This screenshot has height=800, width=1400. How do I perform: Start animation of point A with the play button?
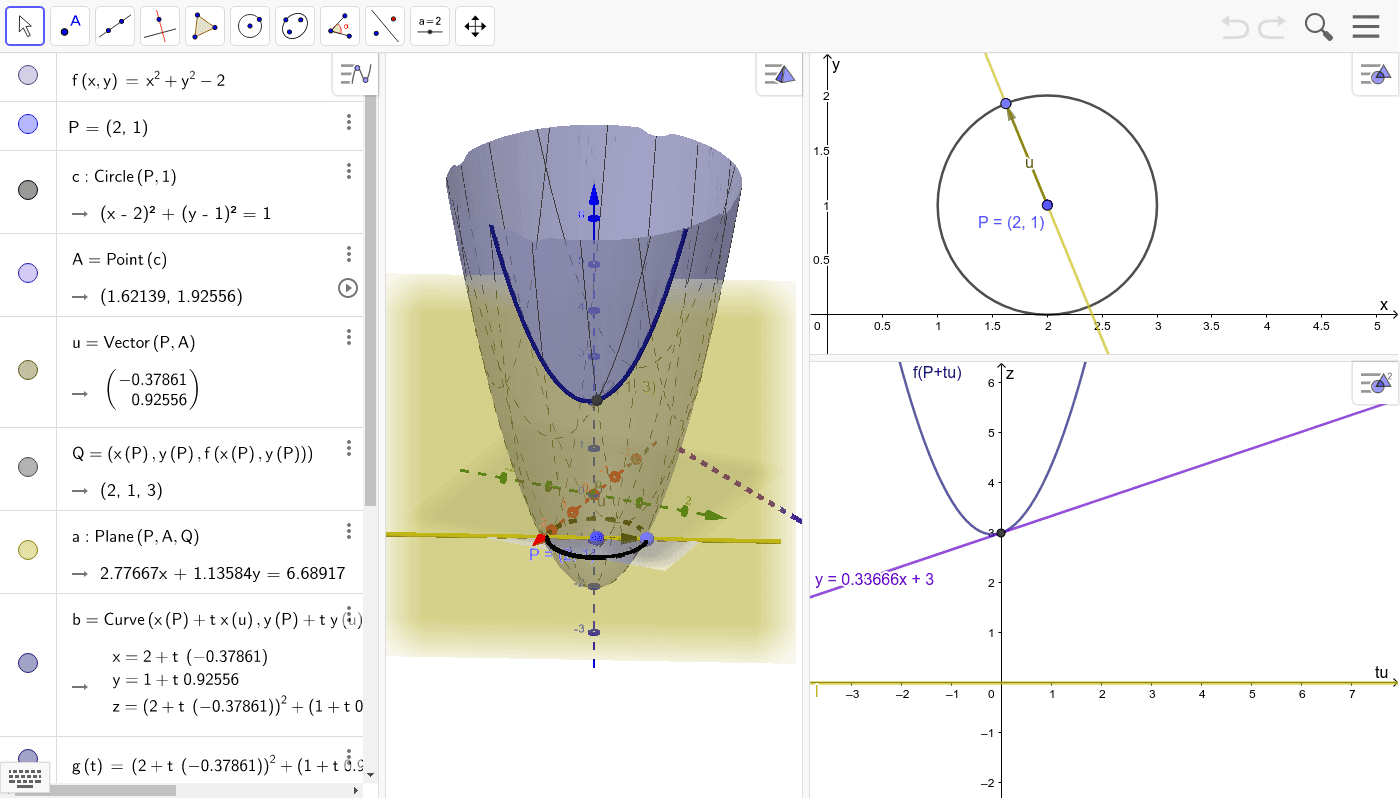click(x=347, y=288)
